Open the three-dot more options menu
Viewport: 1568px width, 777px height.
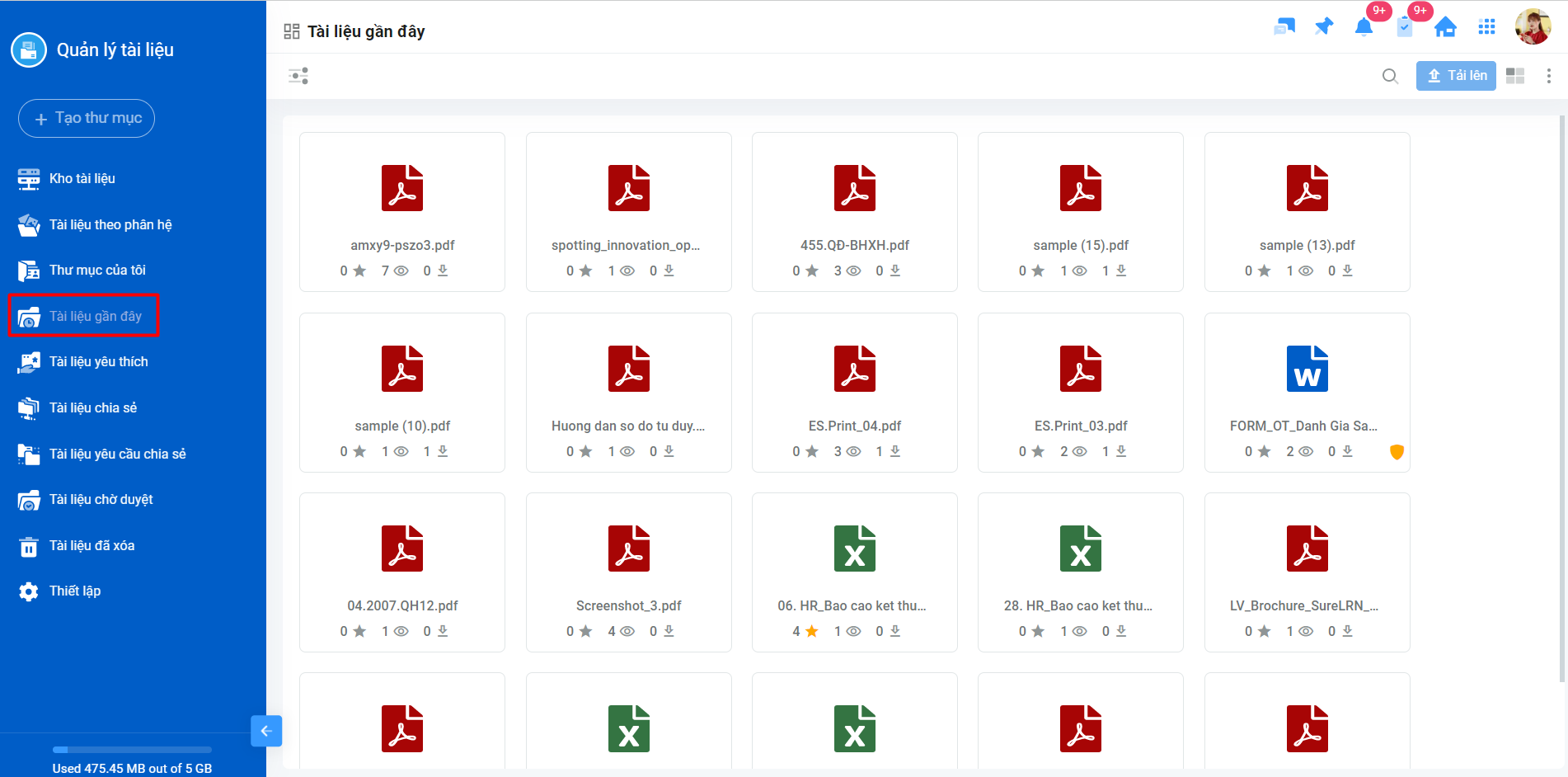pos(1549,76)
